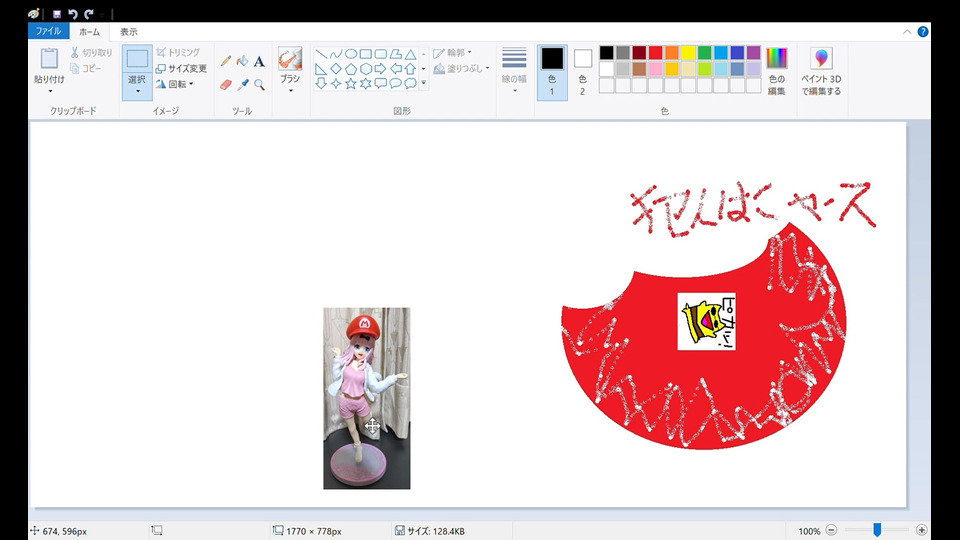Open the Rotate (回転) dropdown
The width and height of the screenshot is (960, 540).
pyautogui.click(x=175, y=84)
